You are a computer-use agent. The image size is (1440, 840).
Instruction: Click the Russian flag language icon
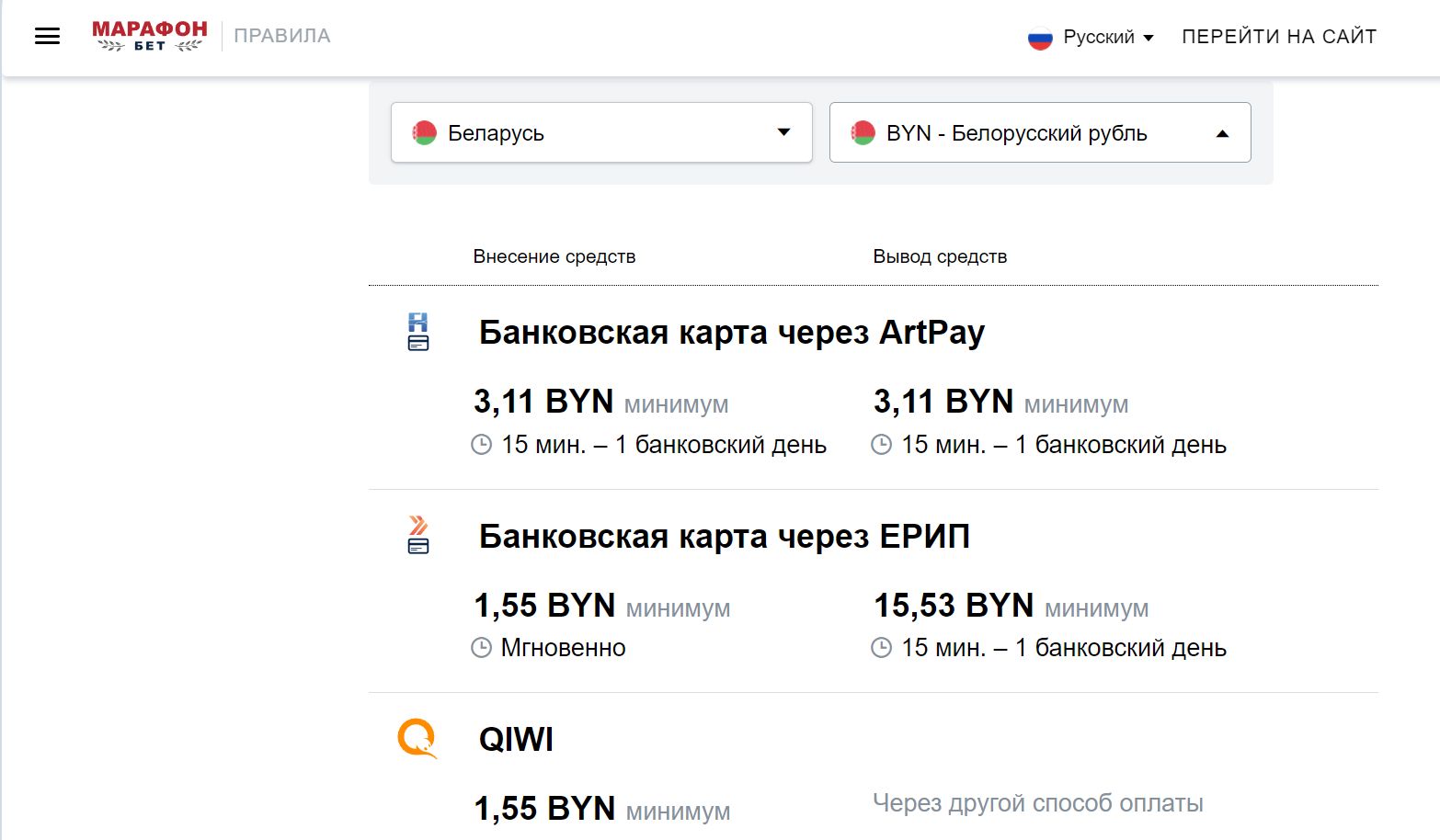click(1040, 38)
